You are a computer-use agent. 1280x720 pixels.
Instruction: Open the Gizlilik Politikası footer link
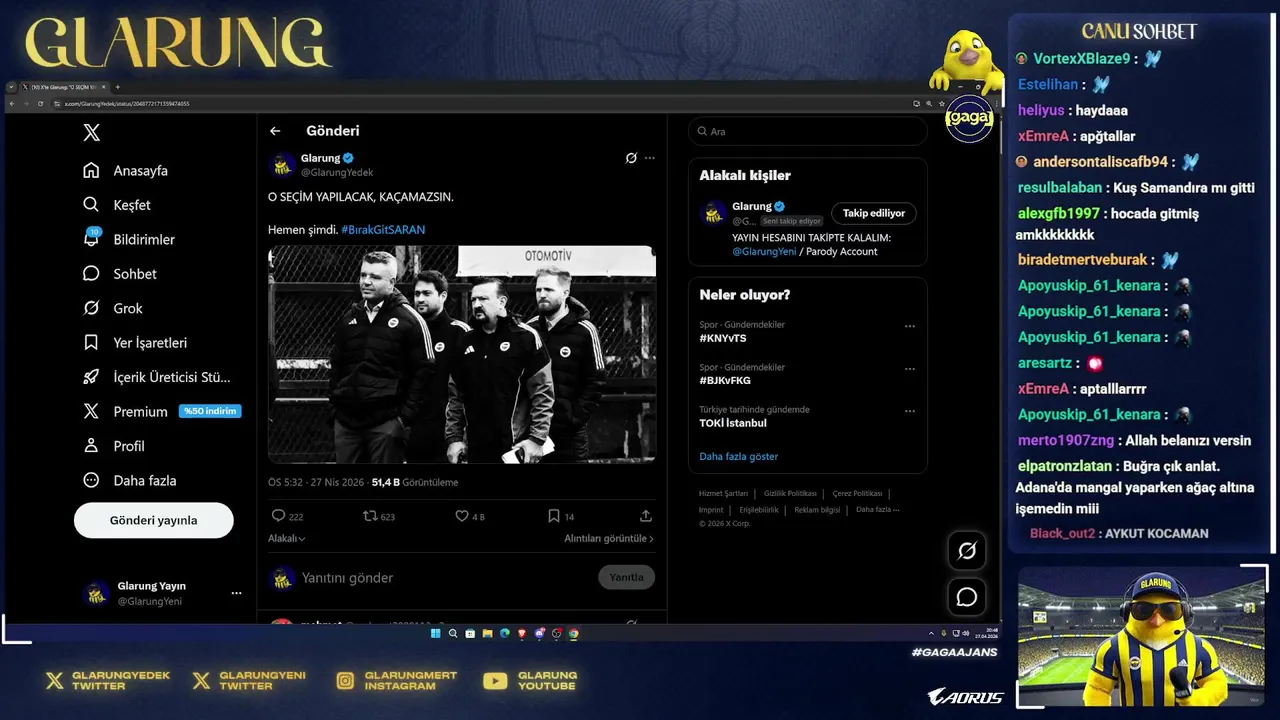pos(790,493)
